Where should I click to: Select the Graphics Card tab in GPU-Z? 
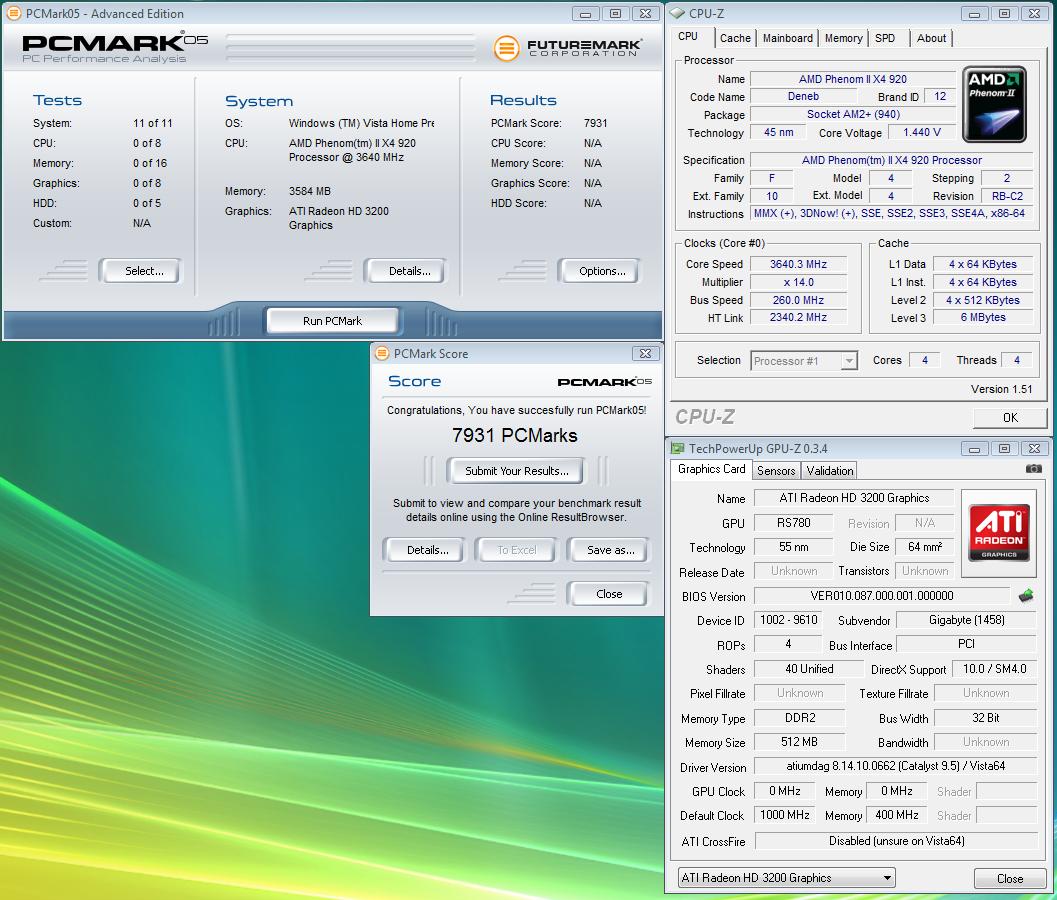coord(711,469)
